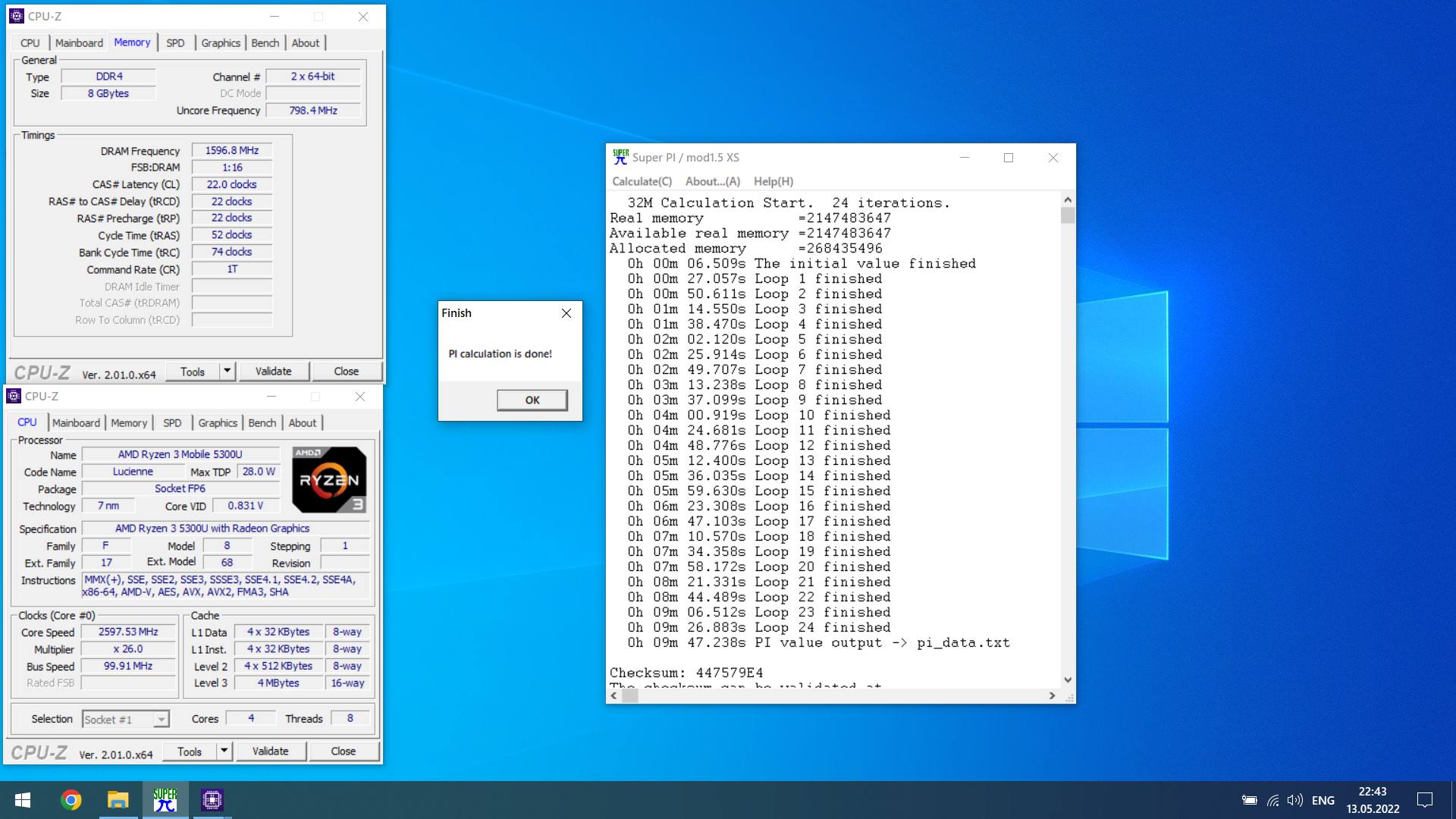Switch to Bench tab in top CPU-Z

(265, 42)
